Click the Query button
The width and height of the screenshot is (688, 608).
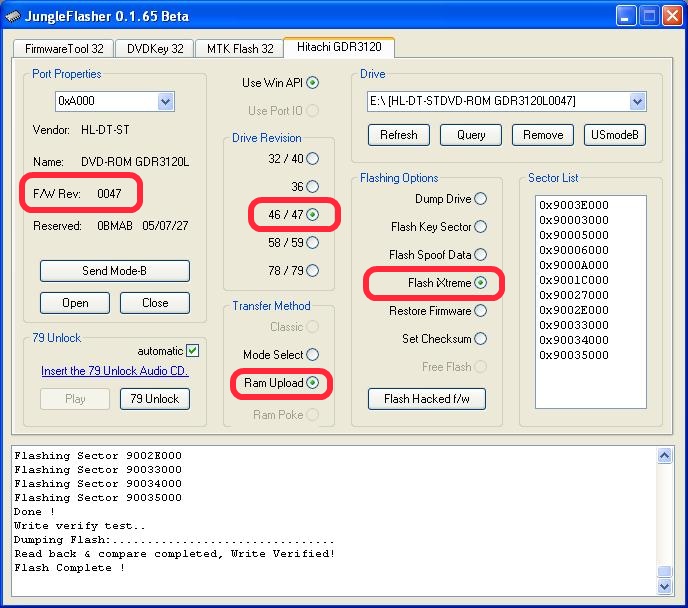(471, 135)
